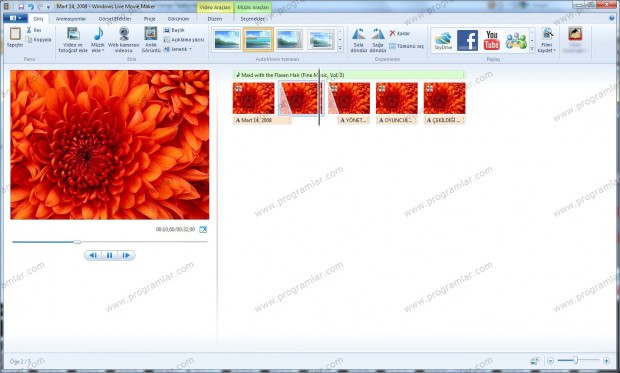Select the clip above OYUNCUL caption
The width and height of the screenshot is (620, 373).
coord(397,98)
